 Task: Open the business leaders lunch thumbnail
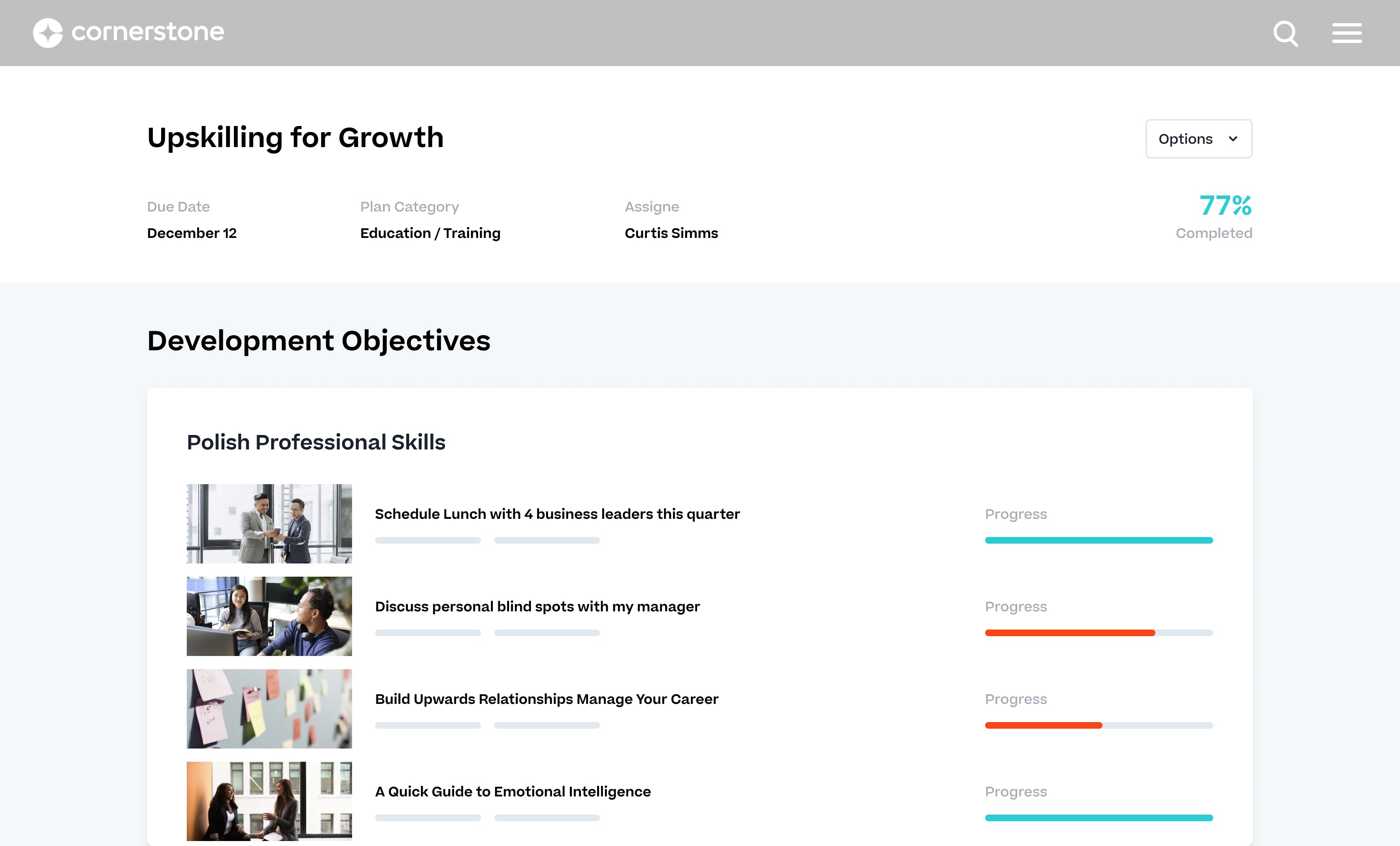[x=269, y=523]
